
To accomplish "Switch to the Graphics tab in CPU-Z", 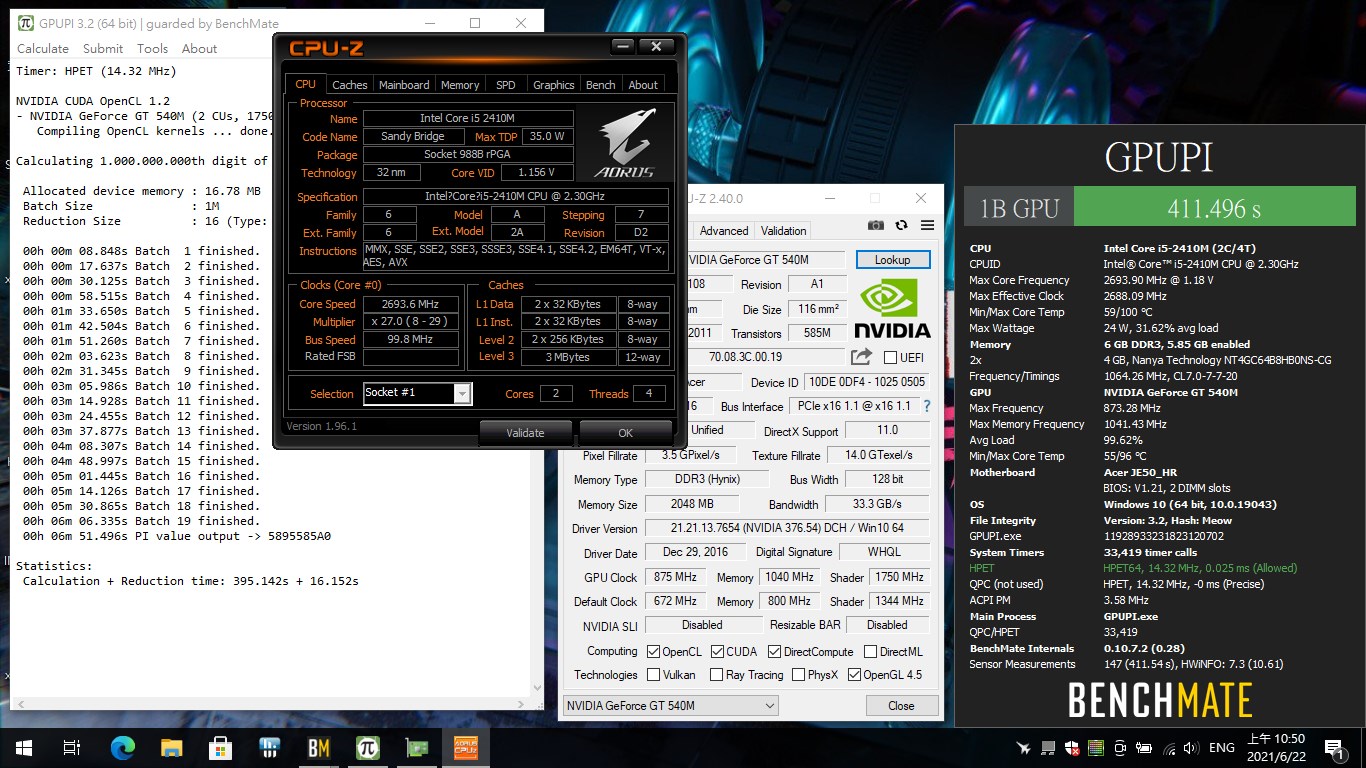I will [x=553, y=85].
